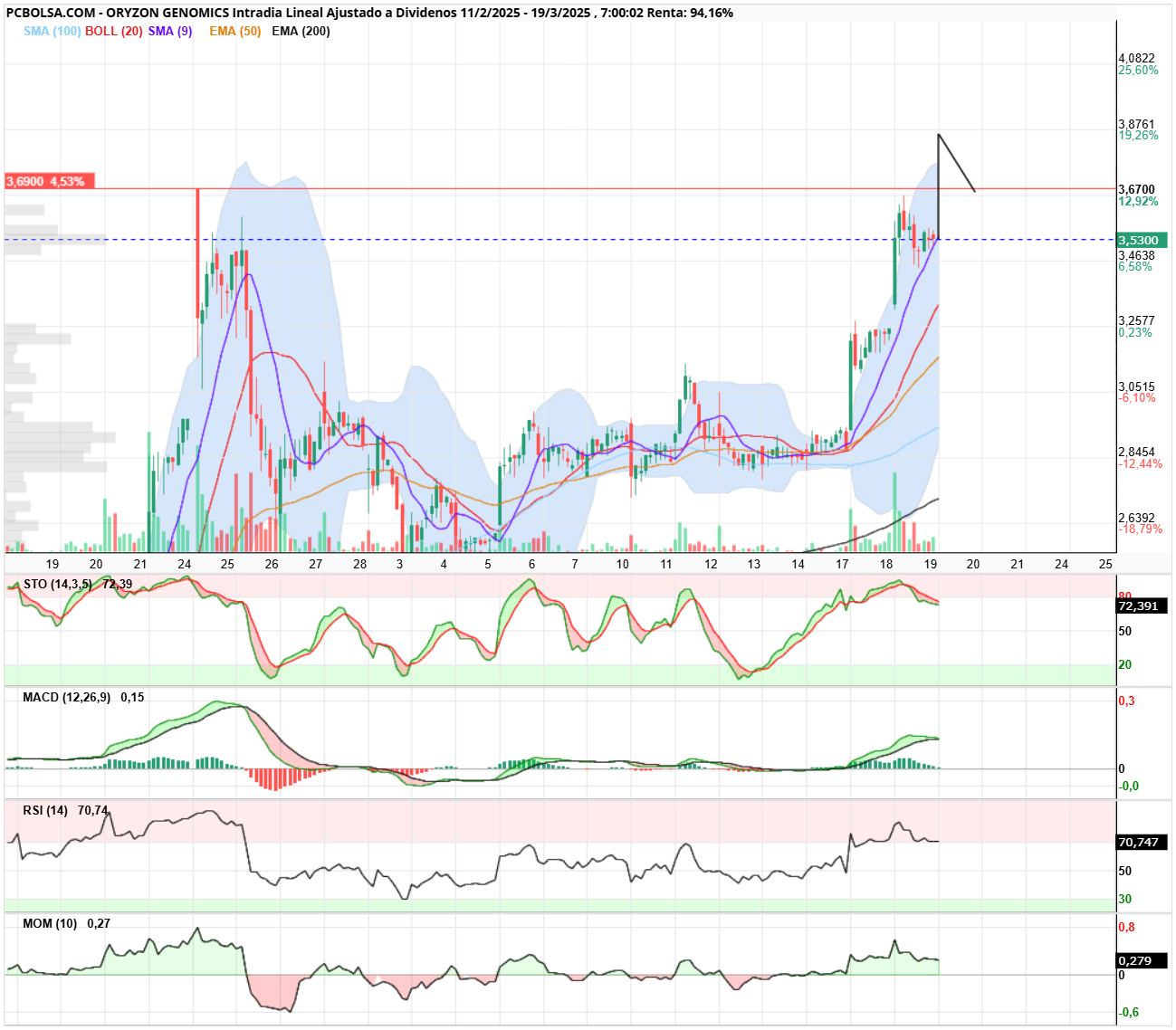Click the SMA (100) legend label

click(53, 31)
